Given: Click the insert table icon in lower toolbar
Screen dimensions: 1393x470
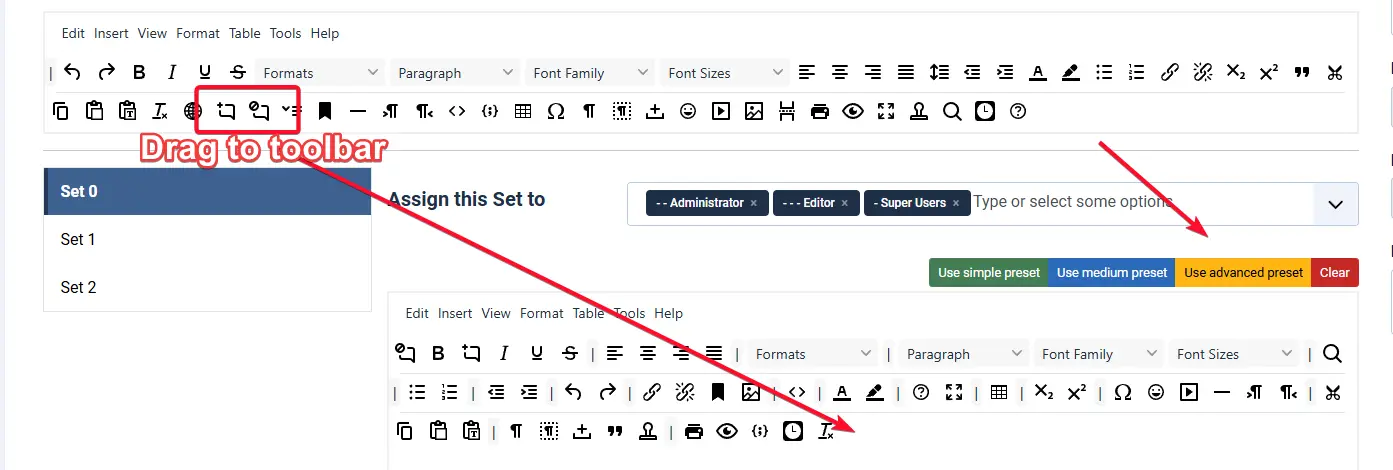Looking at the screenshot, I should coord(998,392).
